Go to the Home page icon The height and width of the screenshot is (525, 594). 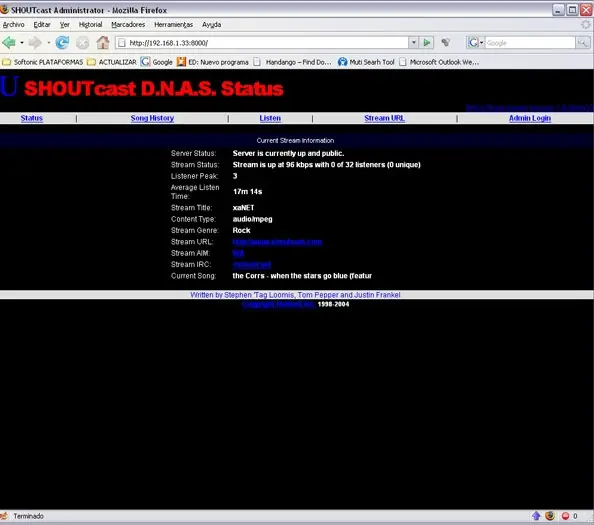pos(103,42)
